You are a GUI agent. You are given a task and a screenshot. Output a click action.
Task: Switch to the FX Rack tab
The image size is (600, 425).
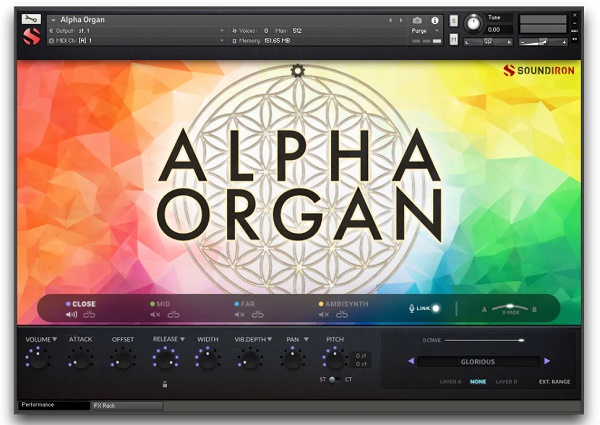127,405
